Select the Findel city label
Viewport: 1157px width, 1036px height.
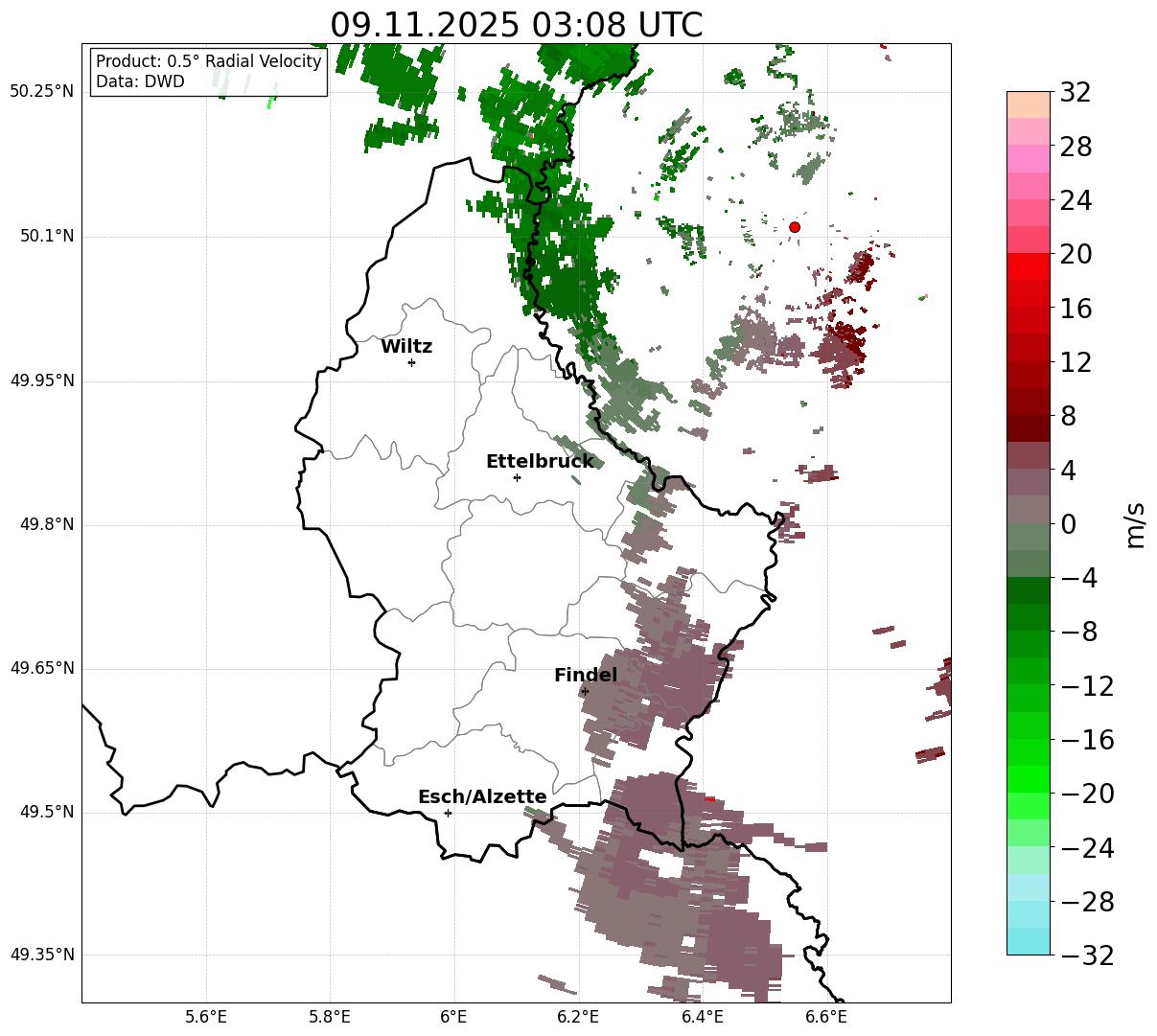586,676
